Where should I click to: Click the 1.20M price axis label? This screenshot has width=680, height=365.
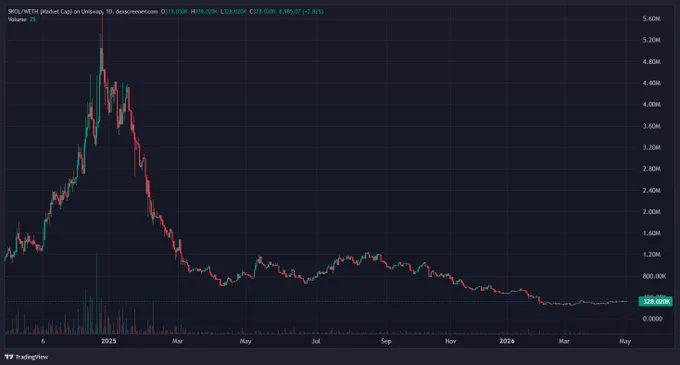pos(651,254)
